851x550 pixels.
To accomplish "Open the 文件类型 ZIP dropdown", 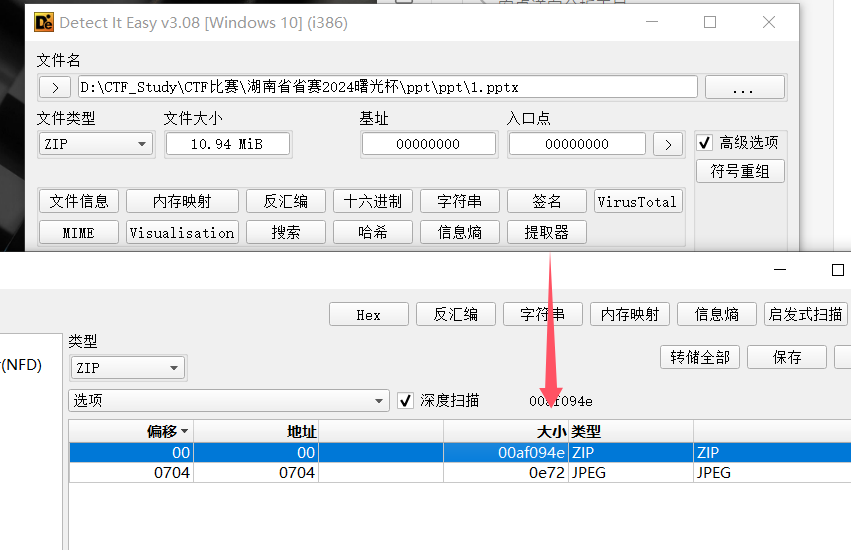I will coord(96,144).
